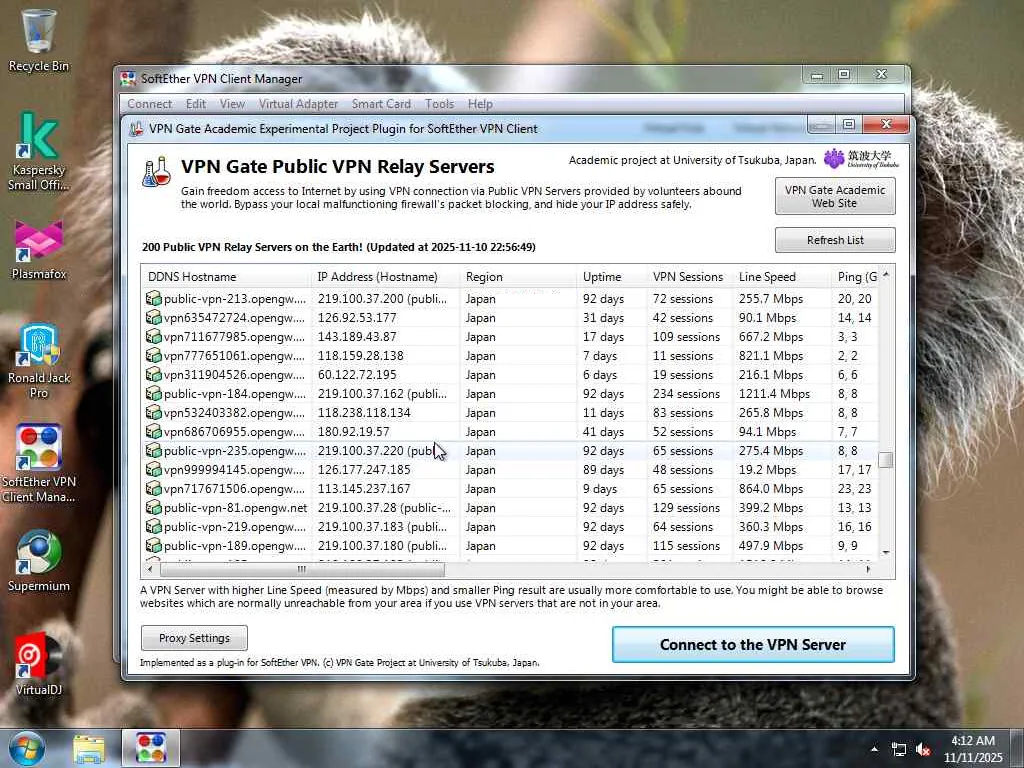
Task: Click the server icon of public-vpn-184 row
Action: 153,393
